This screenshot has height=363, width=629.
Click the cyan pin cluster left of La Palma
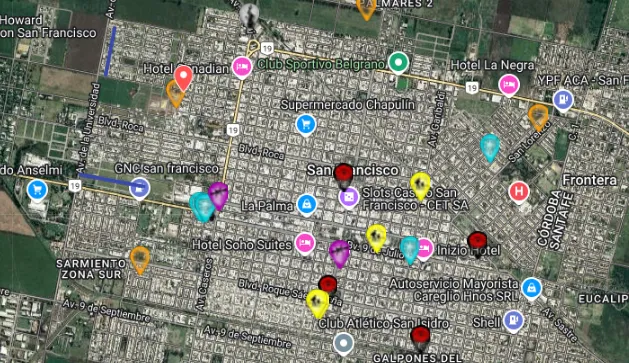click(203, 206)
